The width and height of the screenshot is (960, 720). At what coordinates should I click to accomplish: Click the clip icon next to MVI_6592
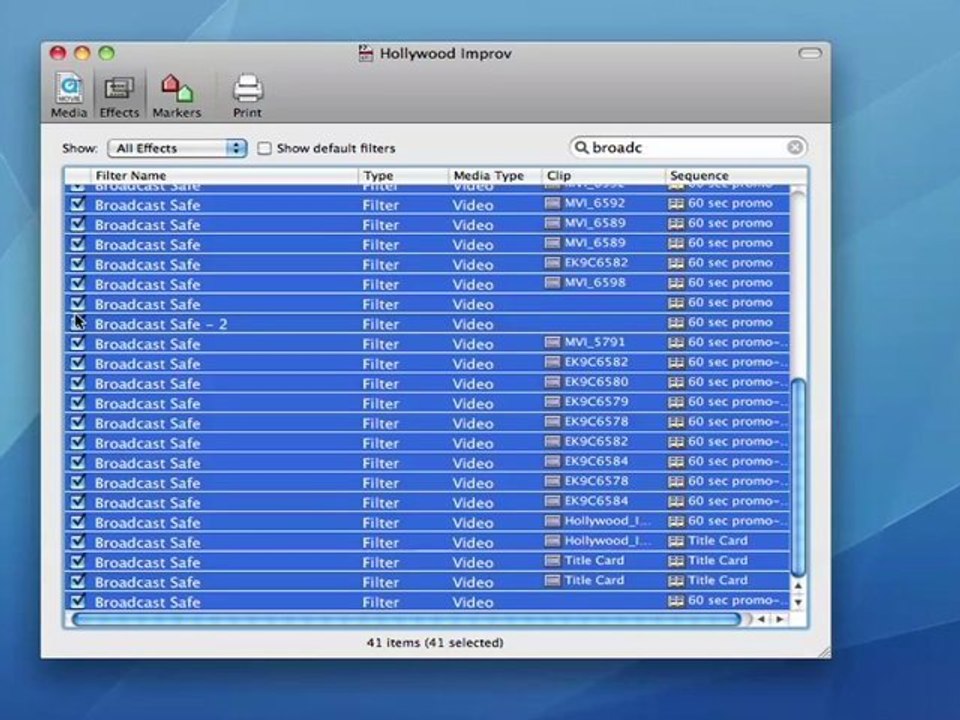[x=552, y=203]
